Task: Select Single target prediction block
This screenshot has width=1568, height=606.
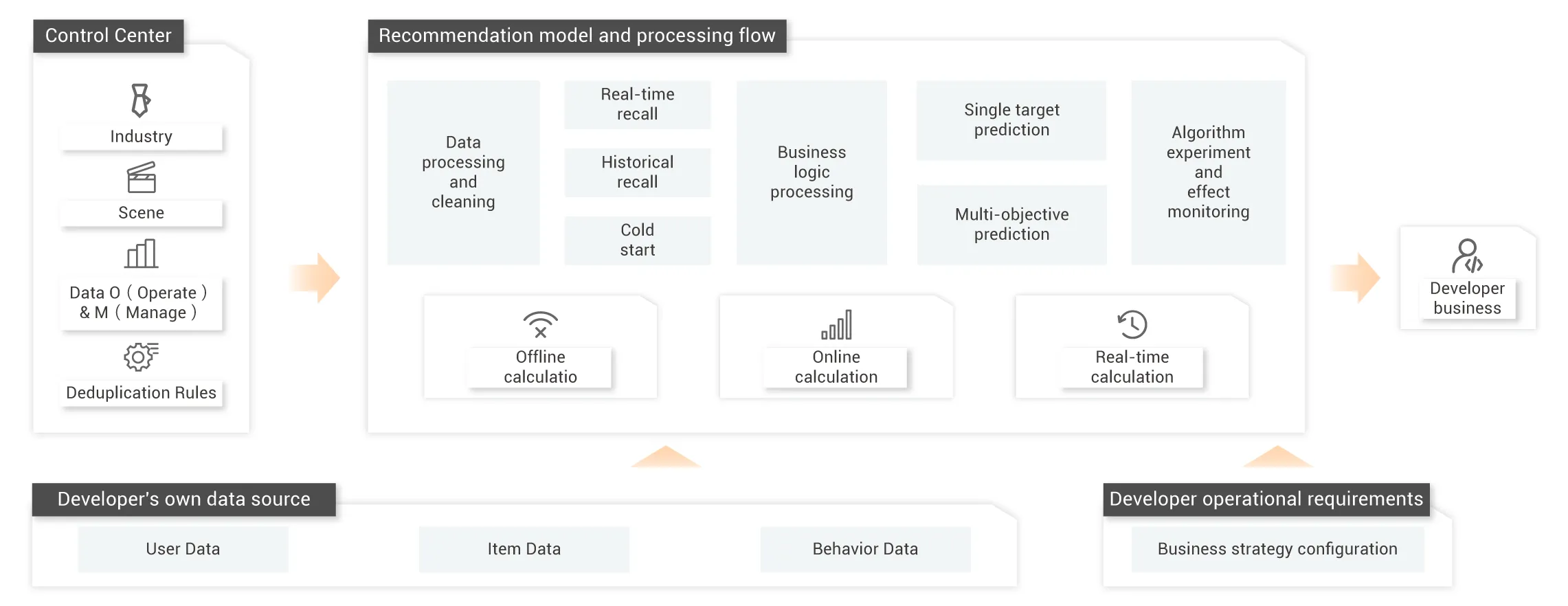Action: 1011,120
